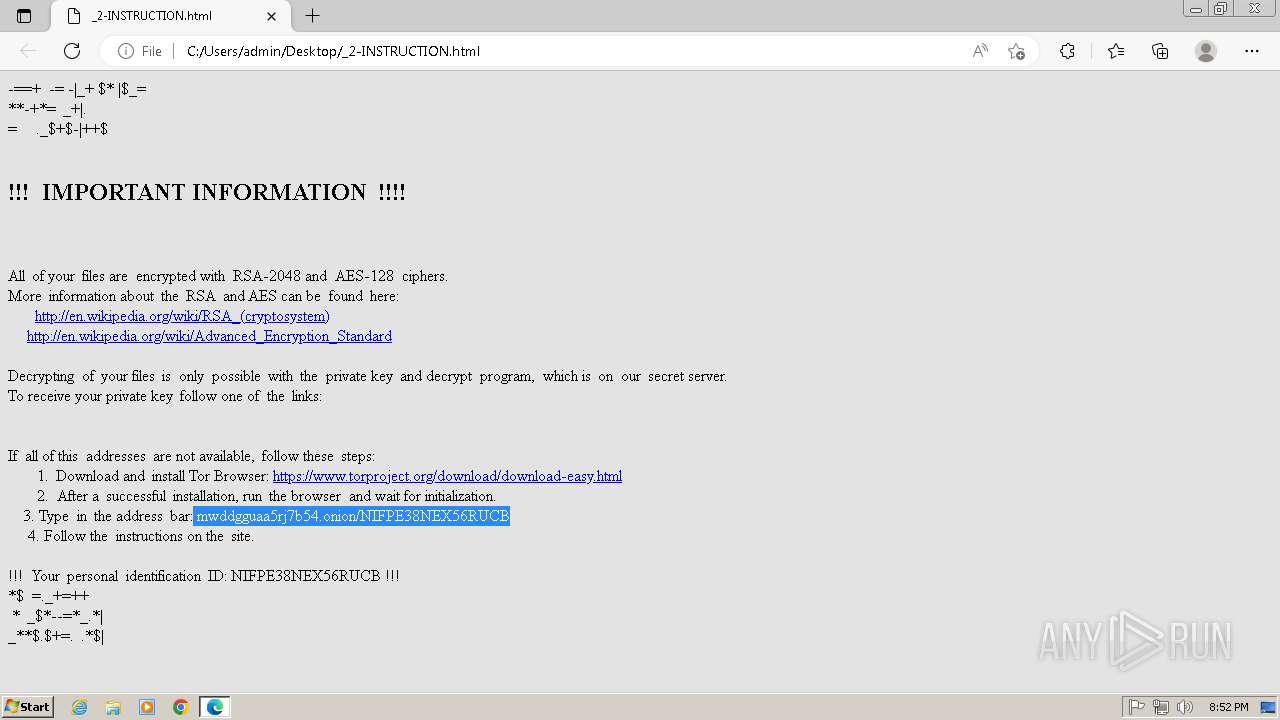Minimize the browser window

click(x=1196, y=8)
